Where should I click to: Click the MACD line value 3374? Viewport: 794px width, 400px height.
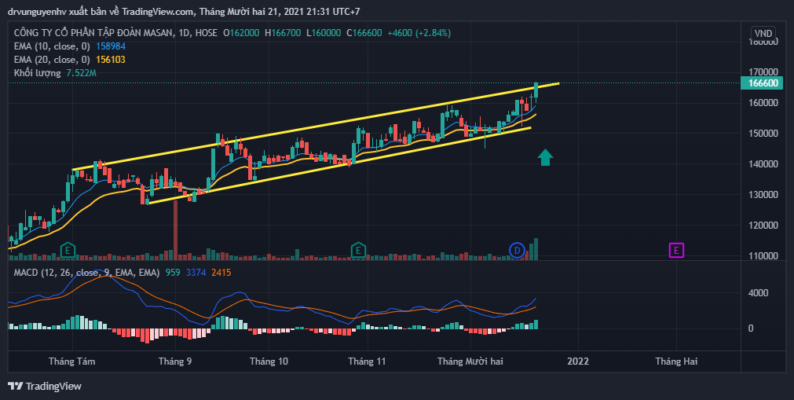tap(196, 272)
